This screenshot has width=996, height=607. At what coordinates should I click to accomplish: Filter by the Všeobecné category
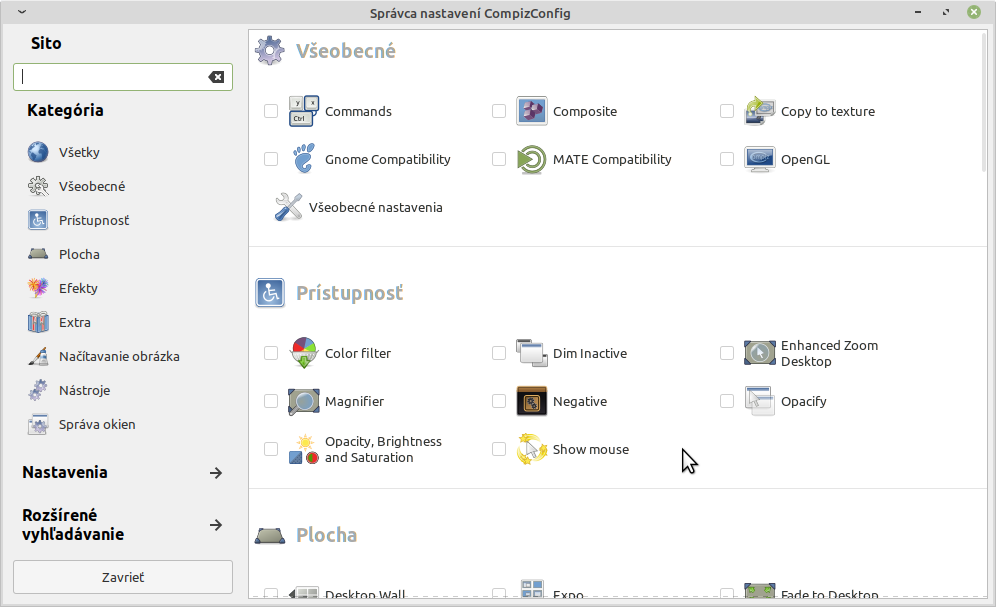click(92, 187)
